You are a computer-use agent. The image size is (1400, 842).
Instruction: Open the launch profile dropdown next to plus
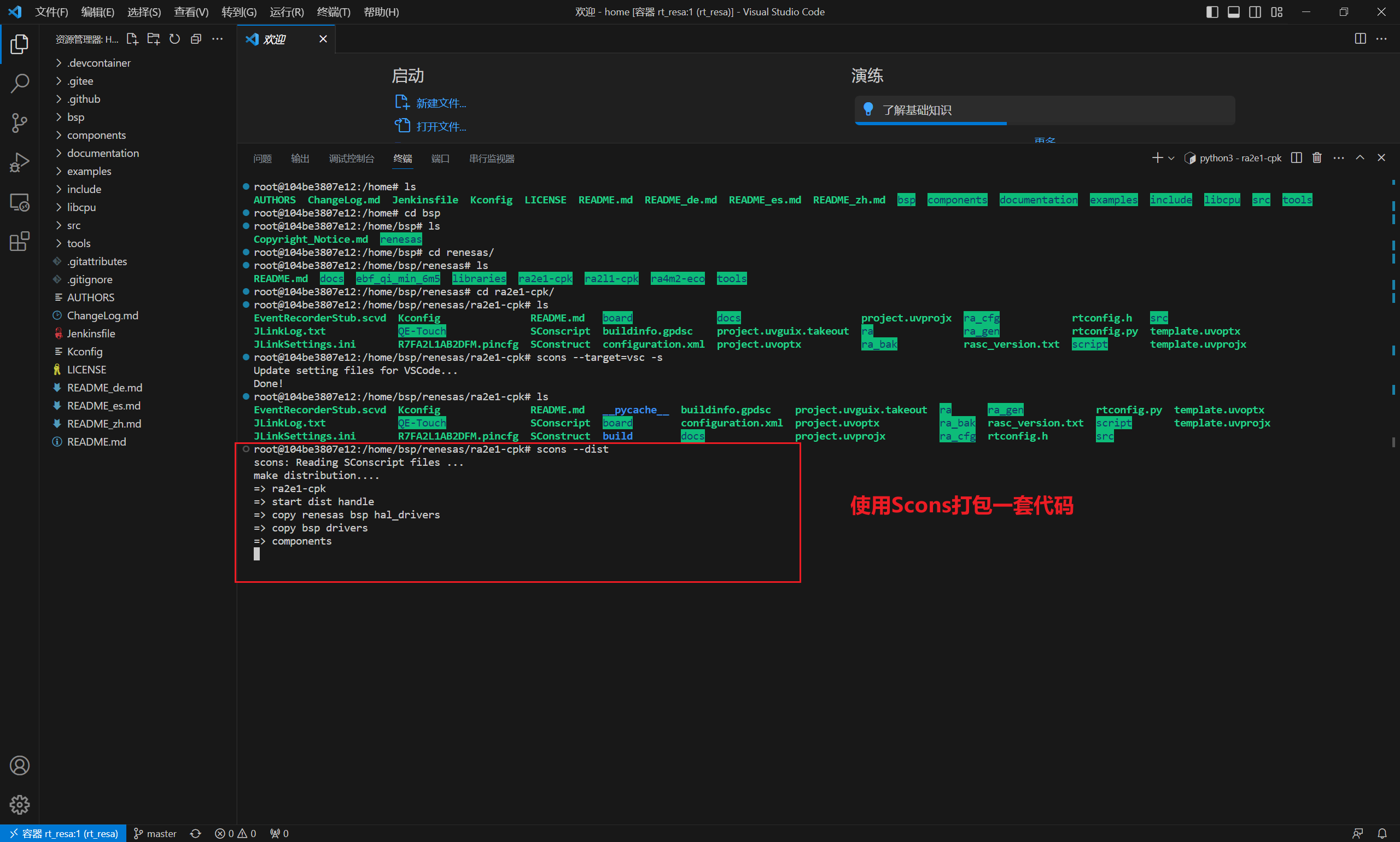point(1171,159)
